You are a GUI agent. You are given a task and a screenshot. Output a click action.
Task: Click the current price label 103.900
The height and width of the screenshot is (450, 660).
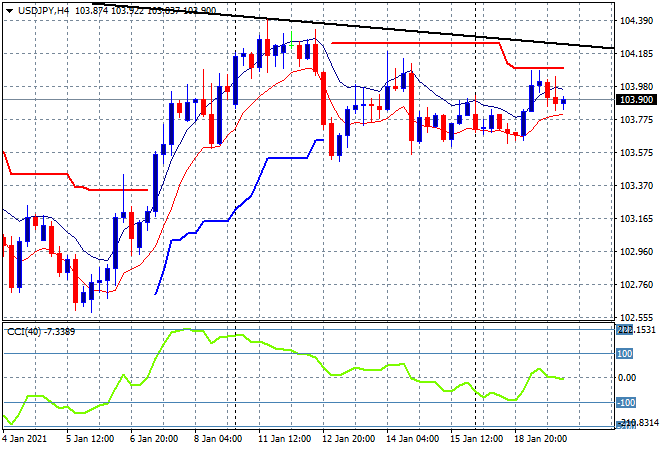point(636,100)
